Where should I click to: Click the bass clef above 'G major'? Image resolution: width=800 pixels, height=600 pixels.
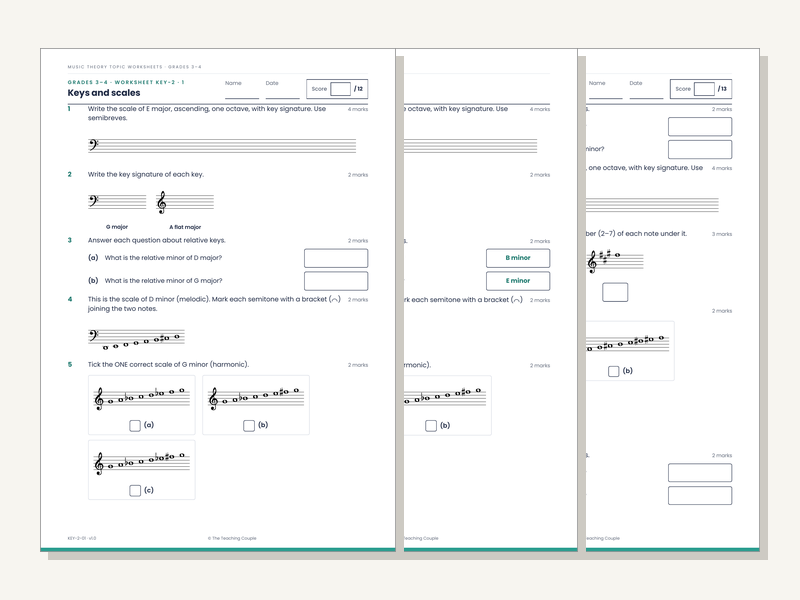coord(93,201)
